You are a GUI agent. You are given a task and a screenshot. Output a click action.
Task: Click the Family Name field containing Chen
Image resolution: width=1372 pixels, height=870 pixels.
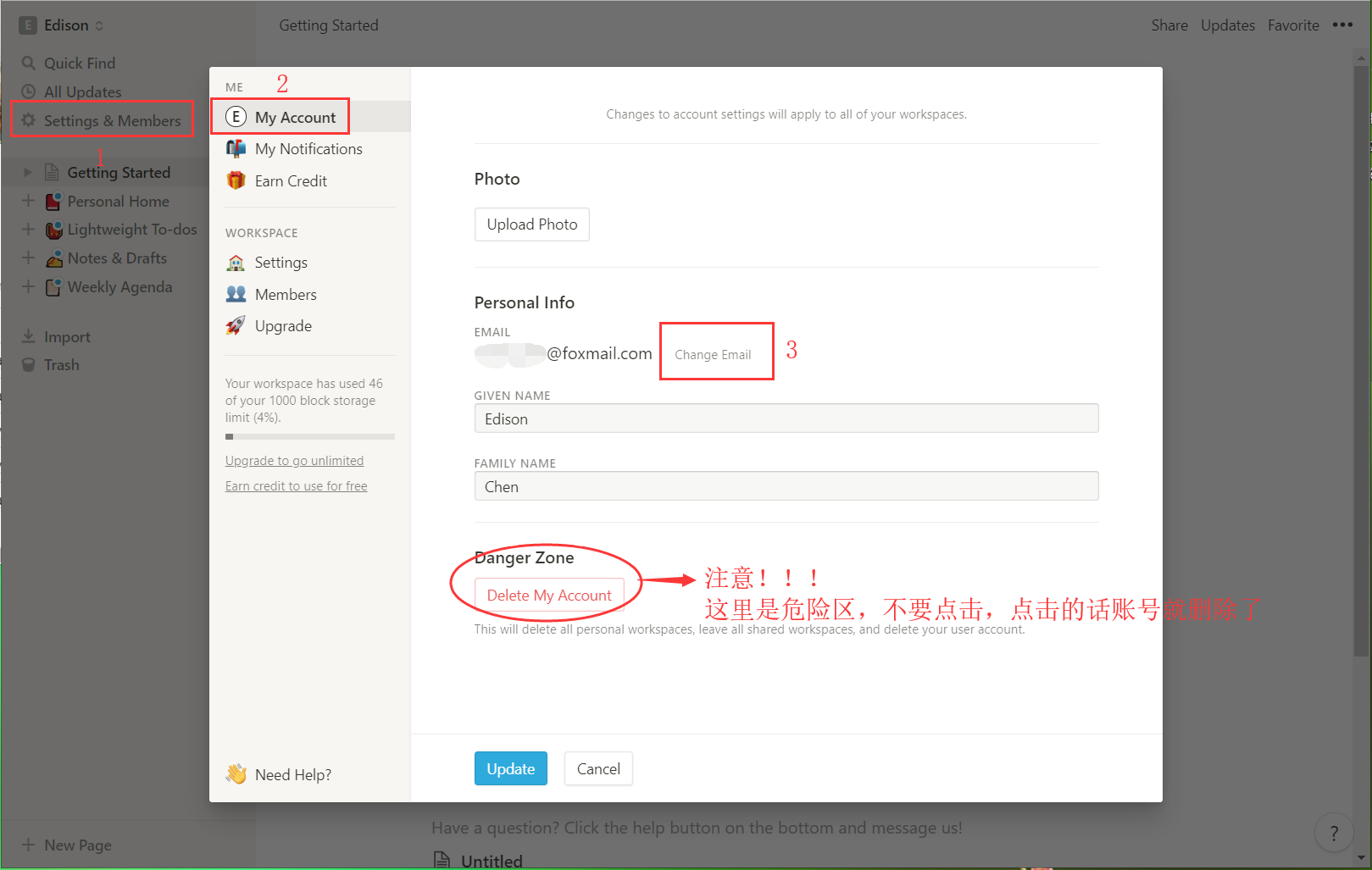786,486
